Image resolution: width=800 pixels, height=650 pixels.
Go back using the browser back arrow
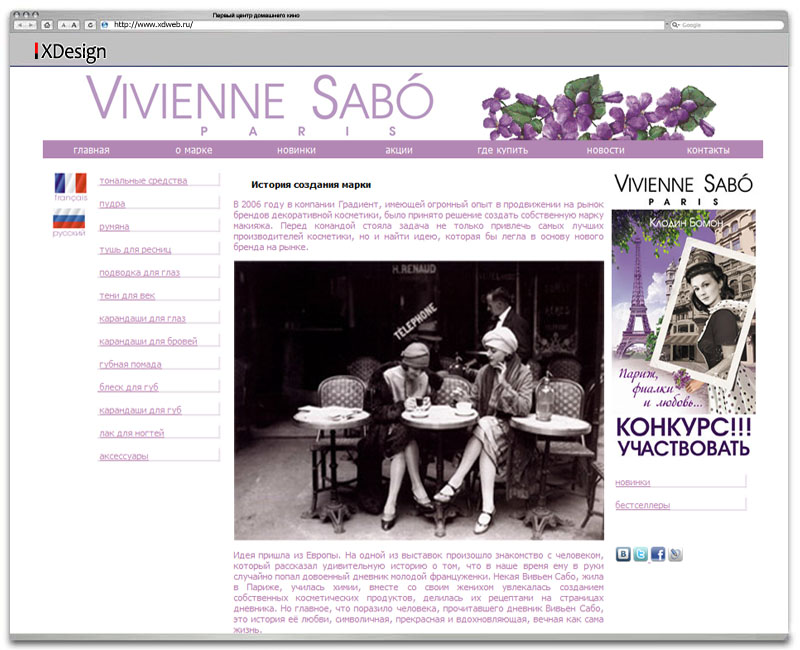point(20,24)
